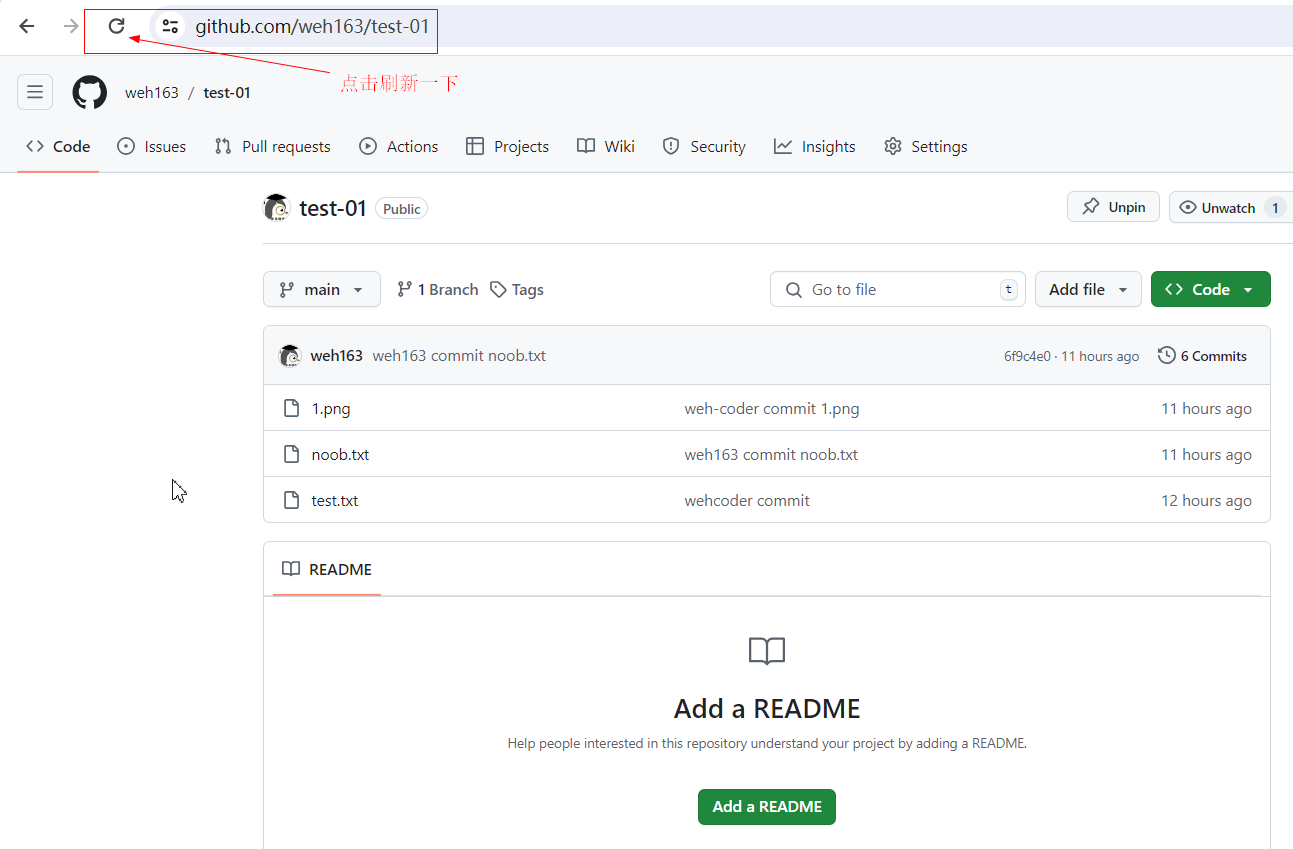Screen dimensions: 1293x849
Task: Open commit hash 6f9c4e0
Action: pos(1027,356)
